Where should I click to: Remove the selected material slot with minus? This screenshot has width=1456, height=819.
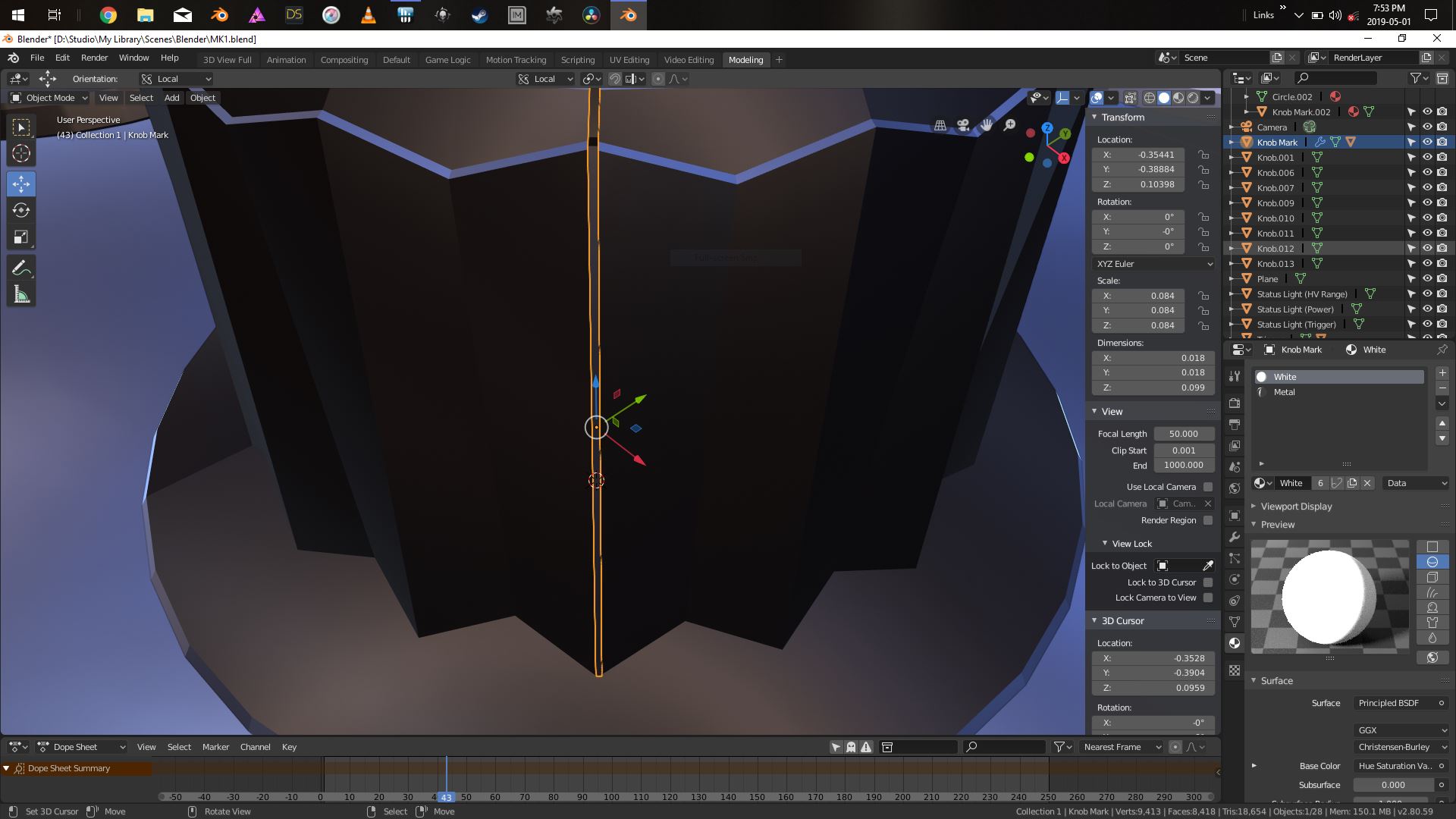1442,388
